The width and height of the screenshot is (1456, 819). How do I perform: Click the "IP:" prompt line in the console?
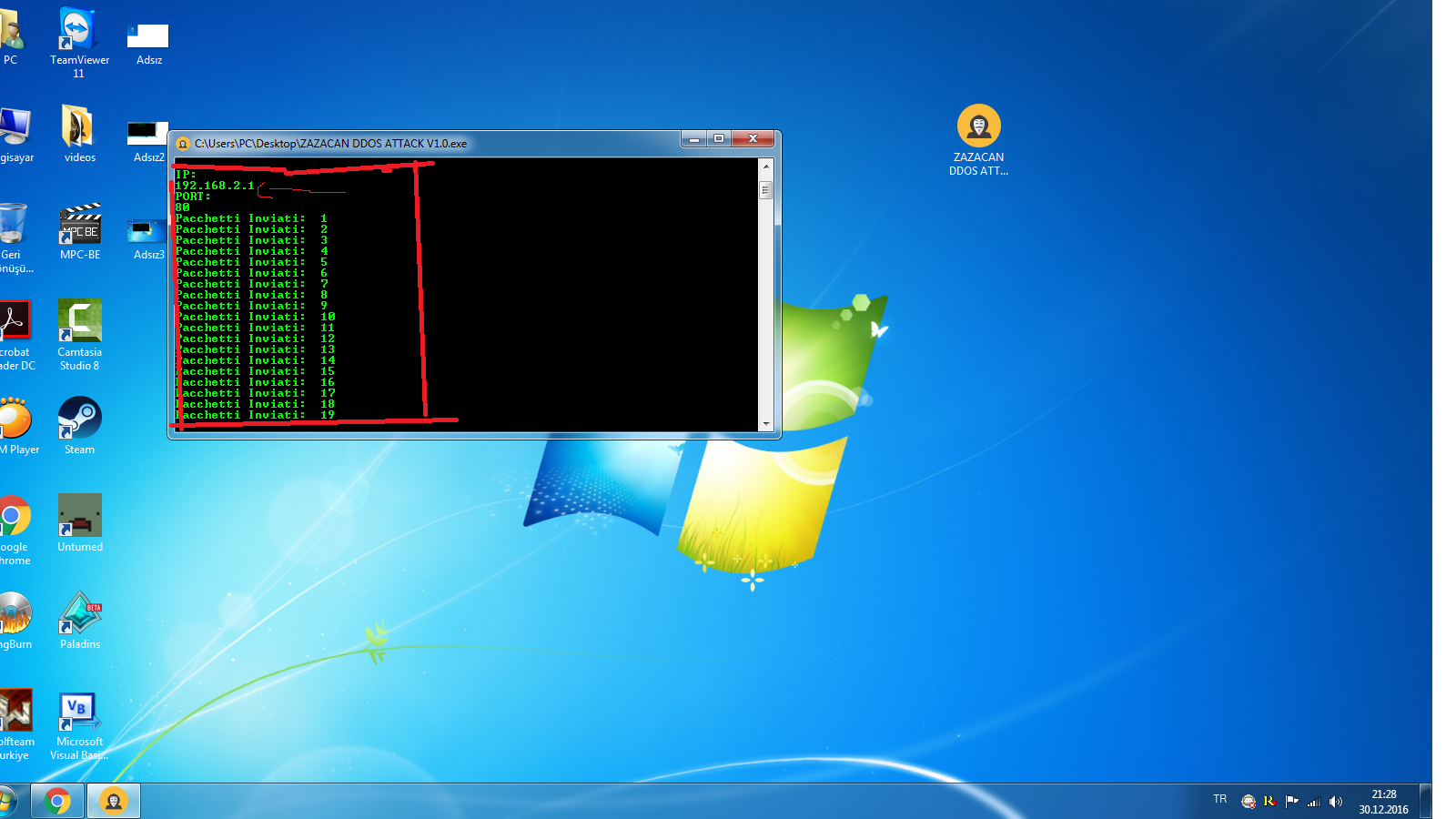click(186, 175)
